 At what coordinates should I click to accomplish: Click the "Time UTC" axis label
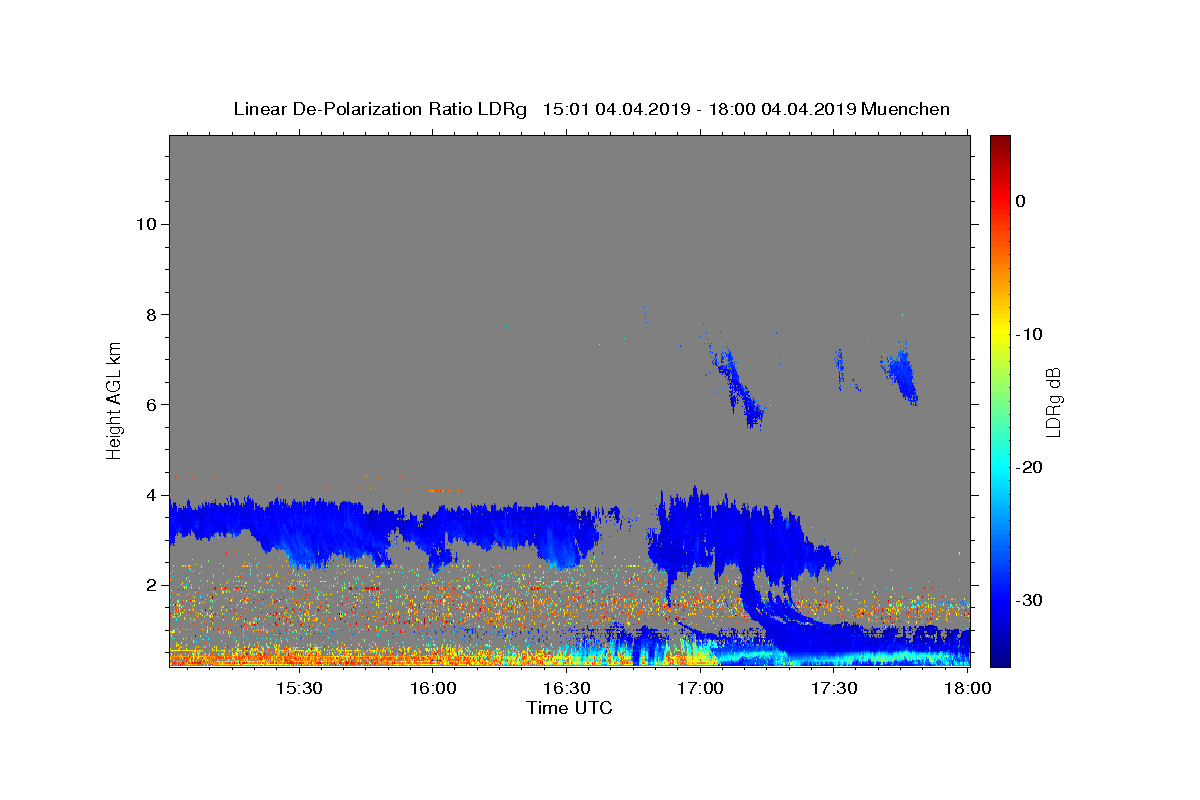(569, 708)
